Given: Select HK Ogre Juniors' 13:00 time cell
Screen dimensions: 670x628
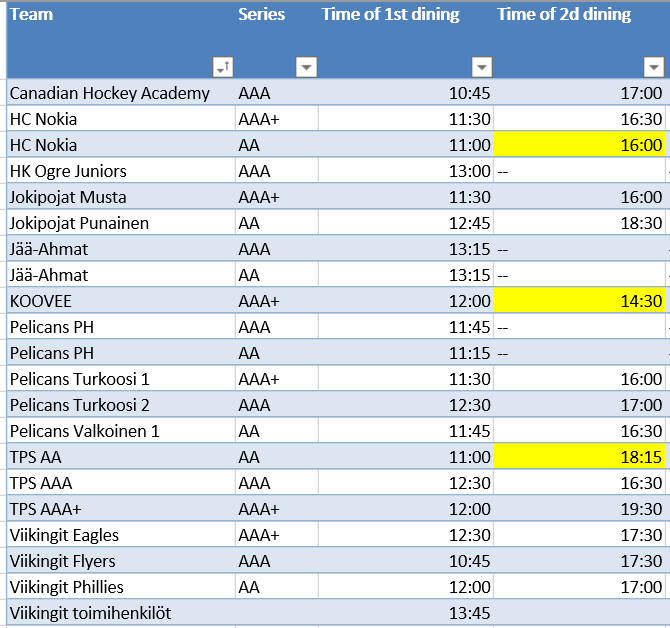Looking at the screenshot, I should 406,171.
